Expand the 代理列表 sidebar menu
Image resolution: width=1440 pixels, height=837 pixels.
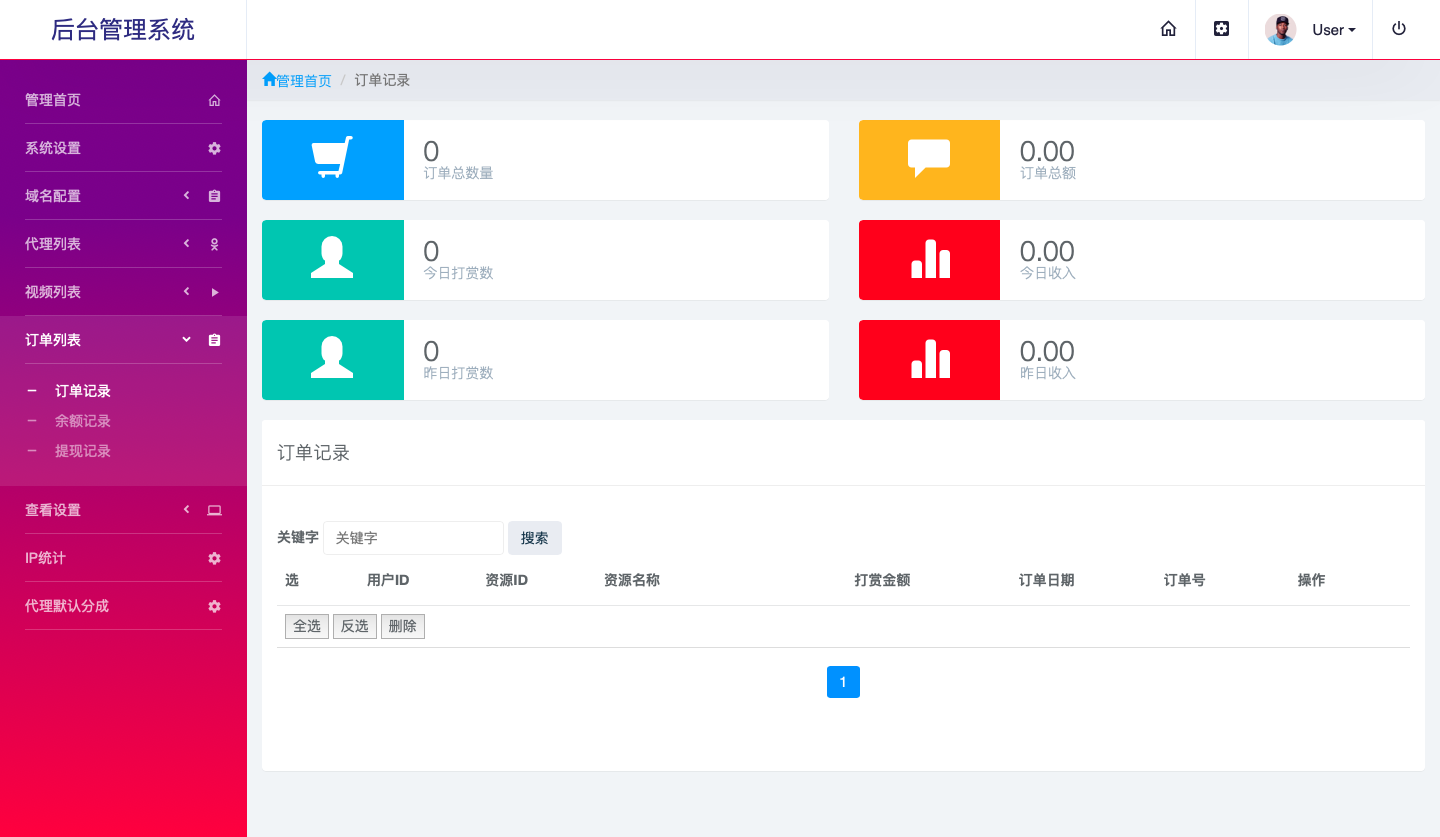[122, 244]
